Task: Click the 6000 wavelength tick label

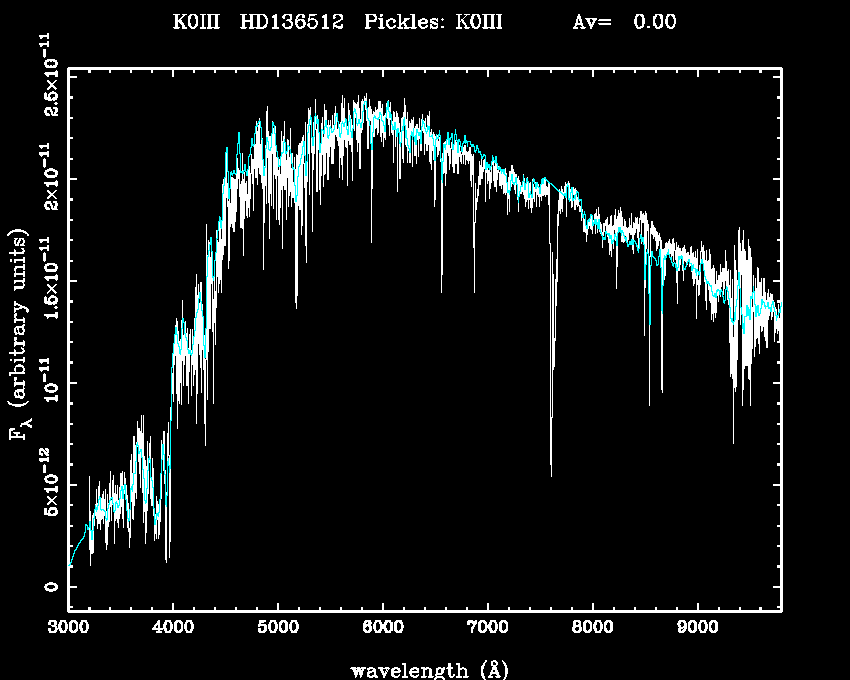Action: point(382,630)
